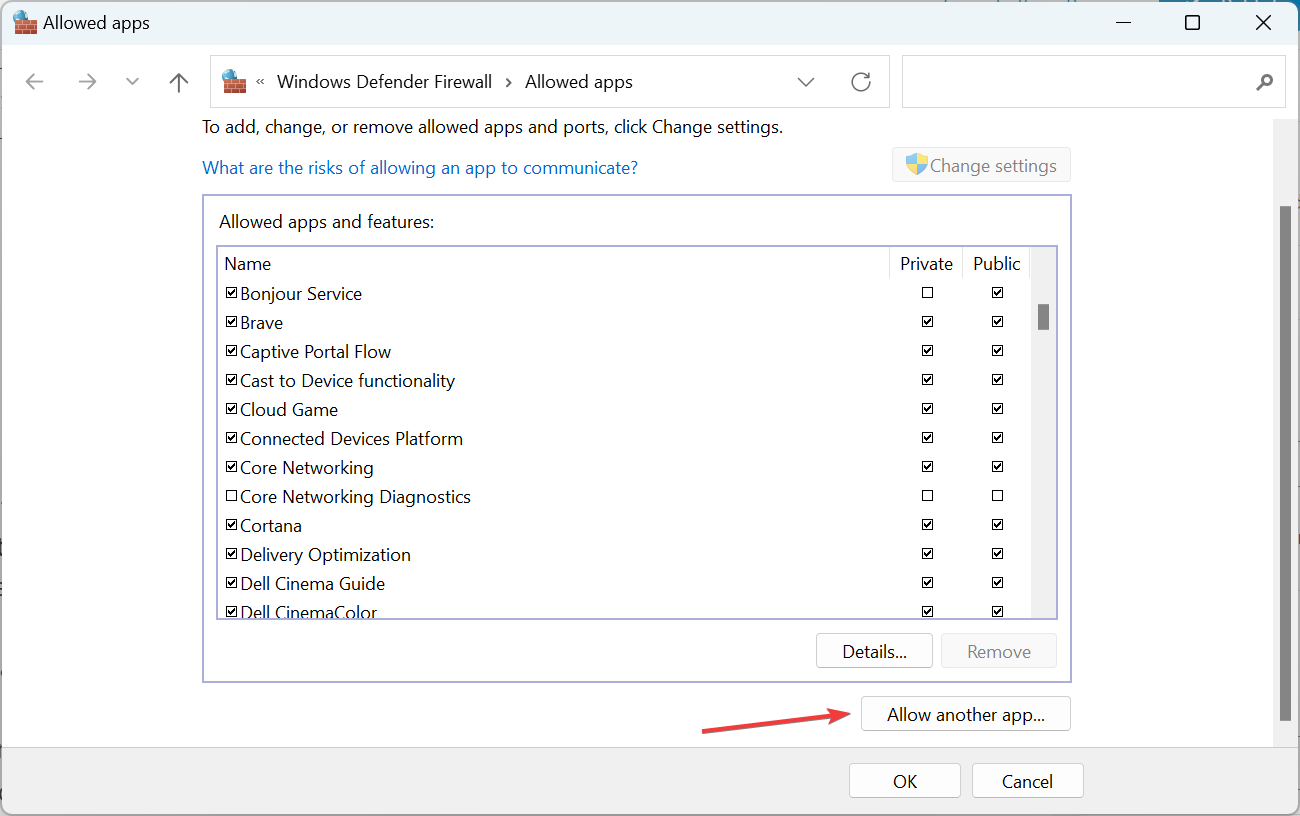The height and width of the screenshot is (816, 1300).
Task: Click Cancel button
Action: tap(1027, 781)
